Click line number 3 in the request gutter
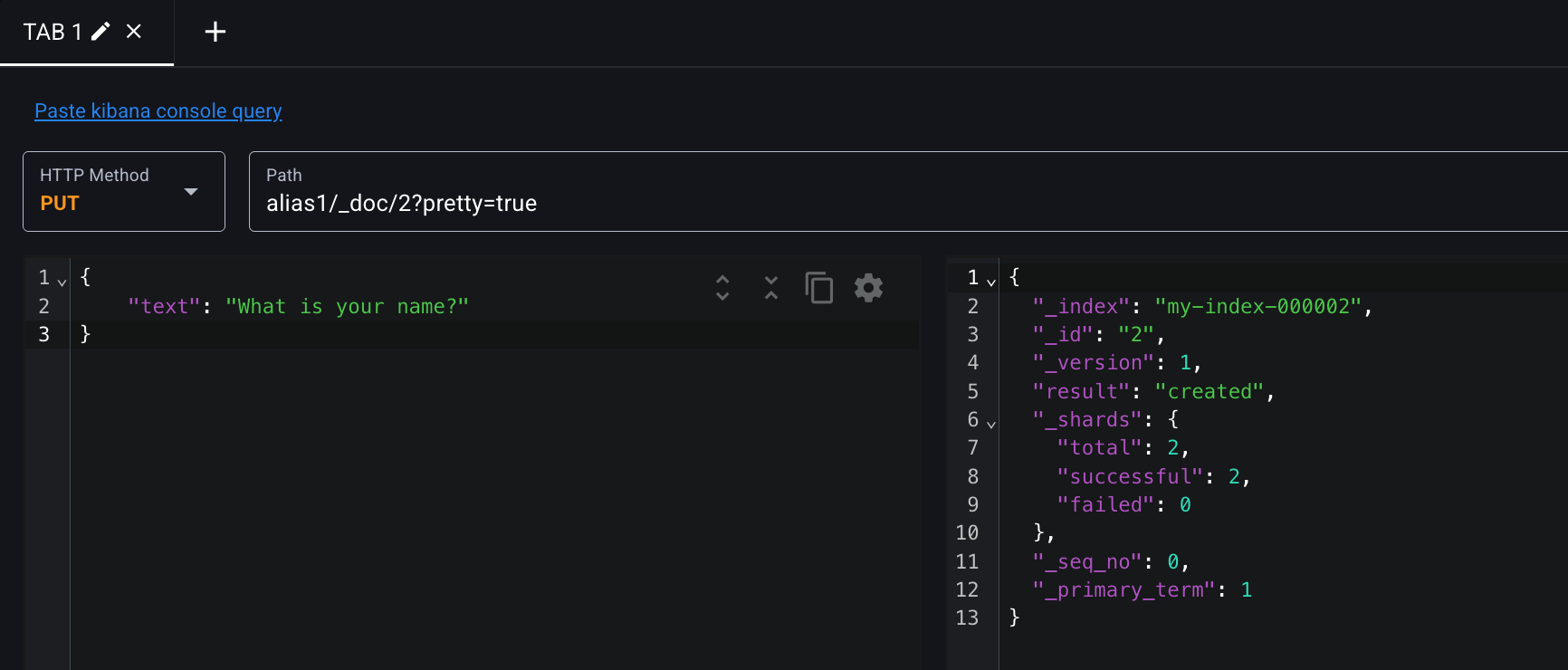Viewport: 1568px width, 670px height. coord(43,334)
